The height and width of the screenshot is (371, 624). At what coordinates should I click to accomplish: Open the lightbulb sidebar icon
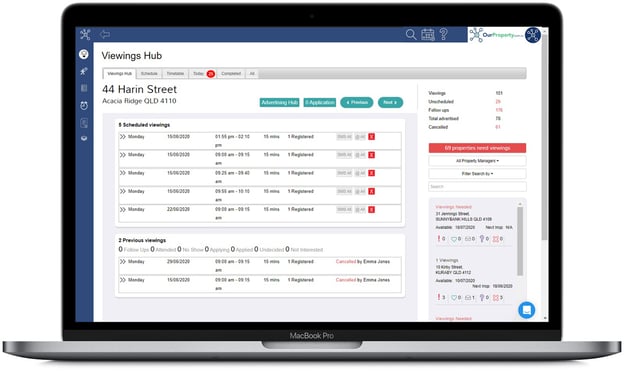coord(84,54)
